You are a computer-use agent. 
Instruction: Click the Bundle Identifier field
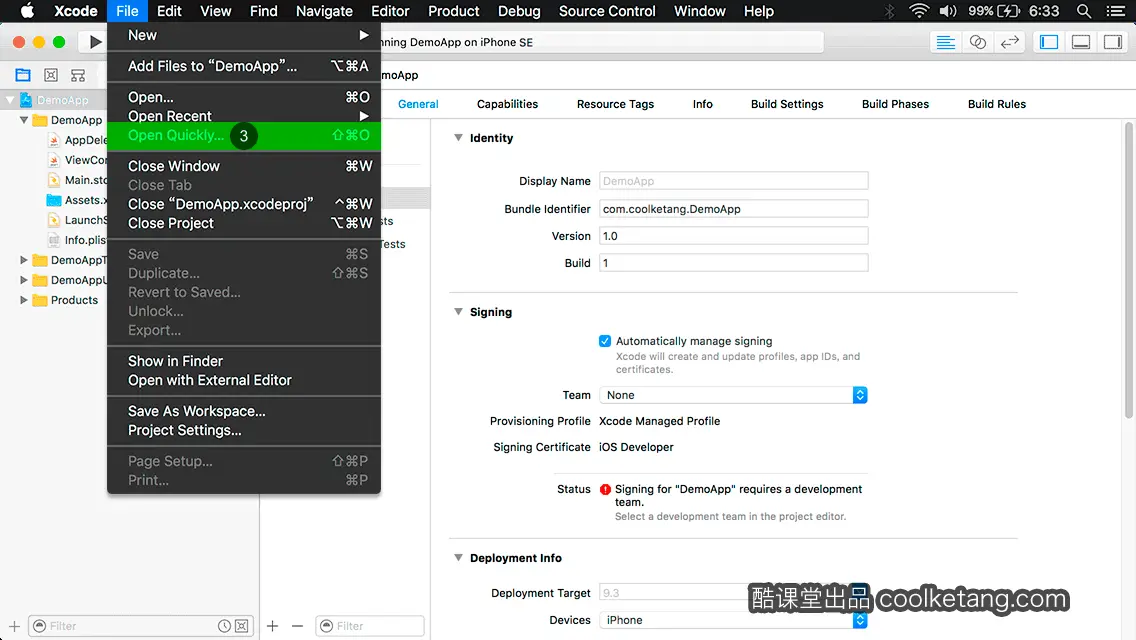coord(733,209)
